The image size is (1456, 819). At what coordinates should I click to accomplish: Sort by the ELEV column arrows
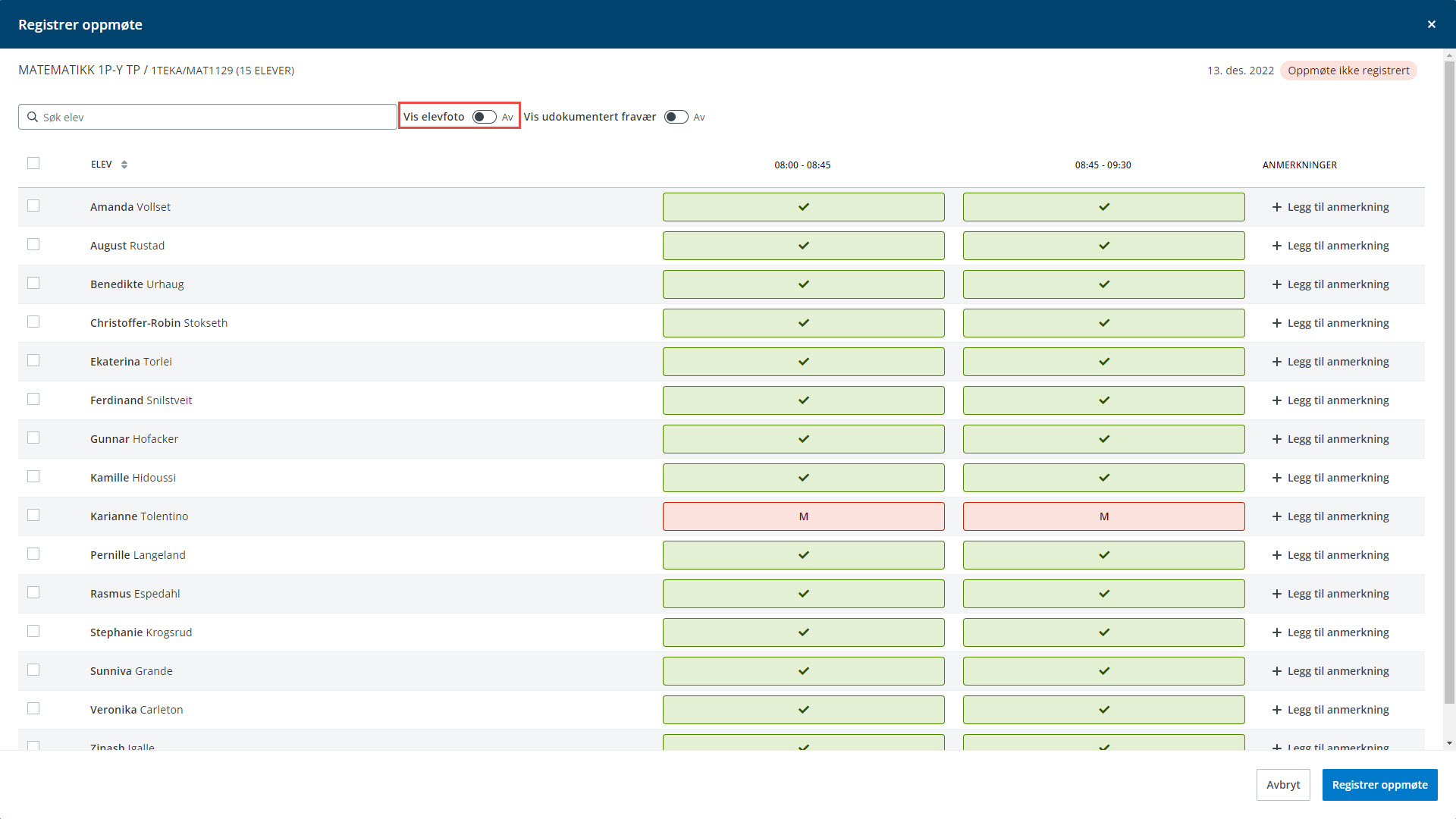(x=124, y=165)
